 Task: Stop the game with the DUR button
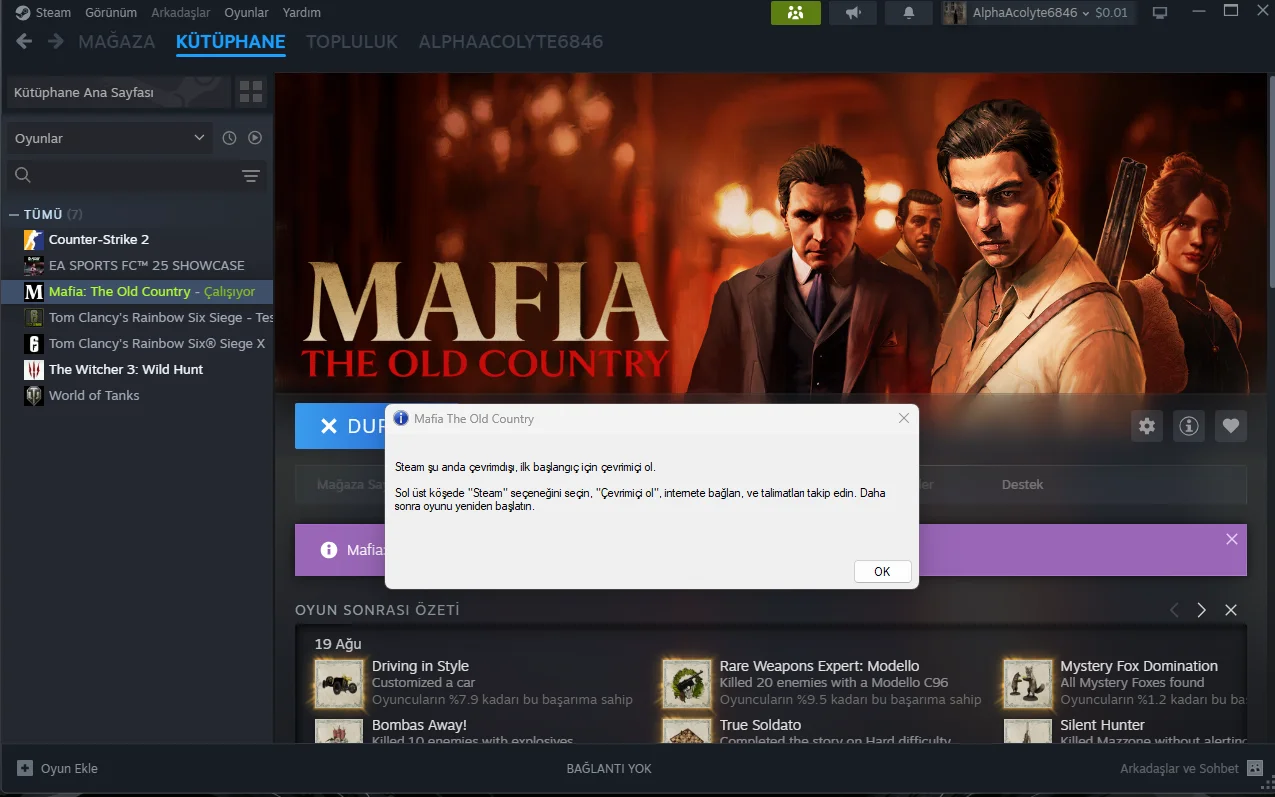pyautogui.click(x=341, y=426)
